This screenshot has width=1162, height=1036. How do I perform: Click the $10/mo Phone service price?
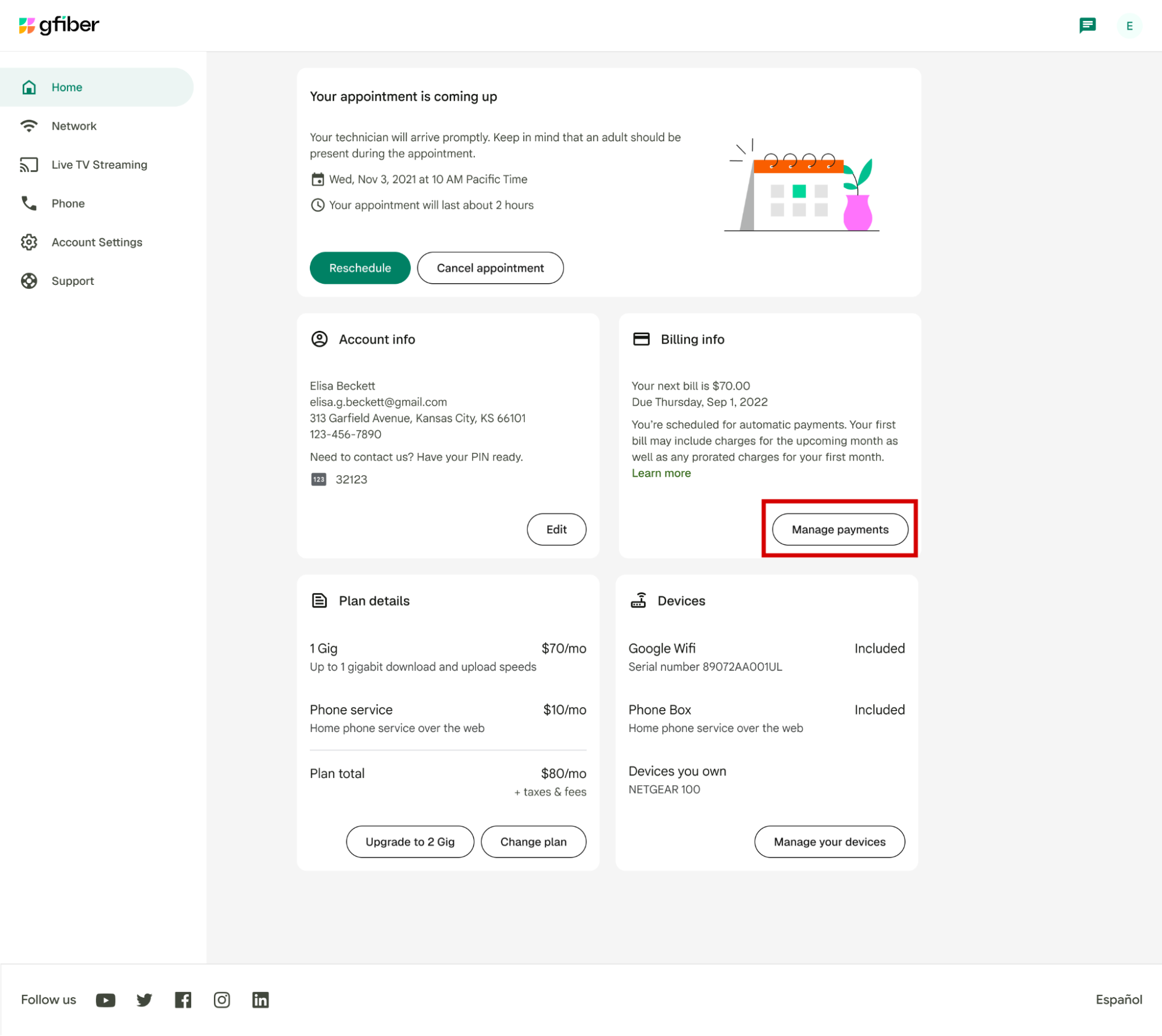pos(564,709)
